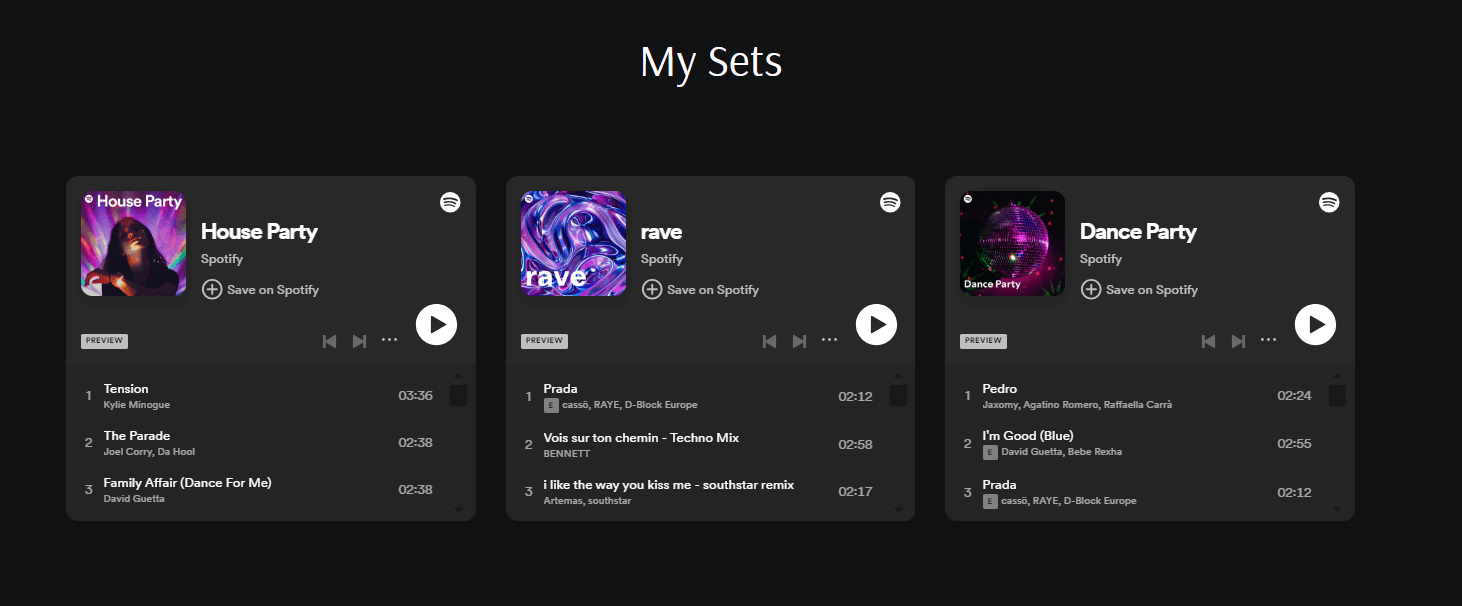
Task: Open the rave playlist title link
Action: pos(661,232)
